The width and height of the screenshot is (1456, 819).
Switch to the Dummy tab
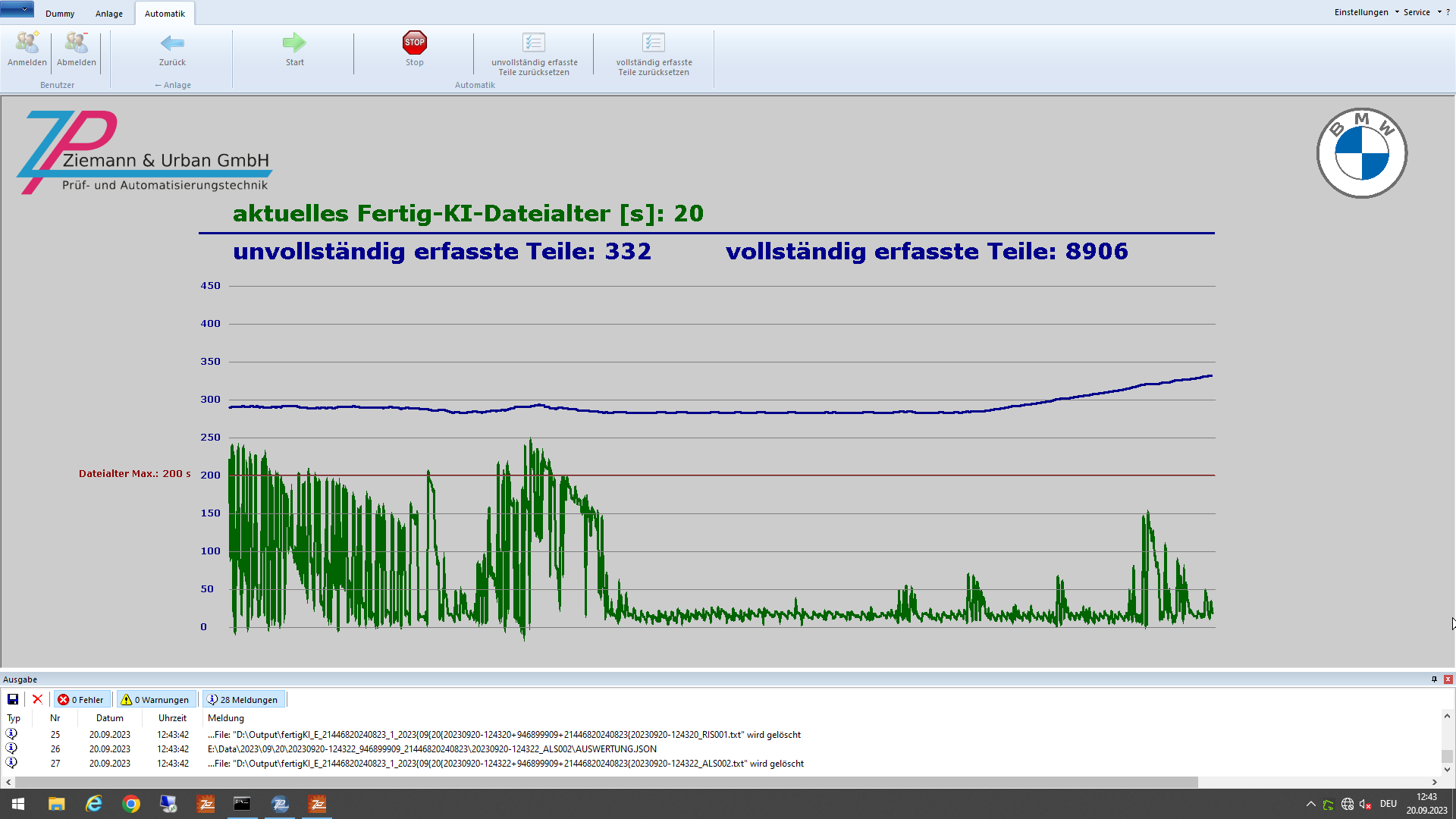point(60,14)
